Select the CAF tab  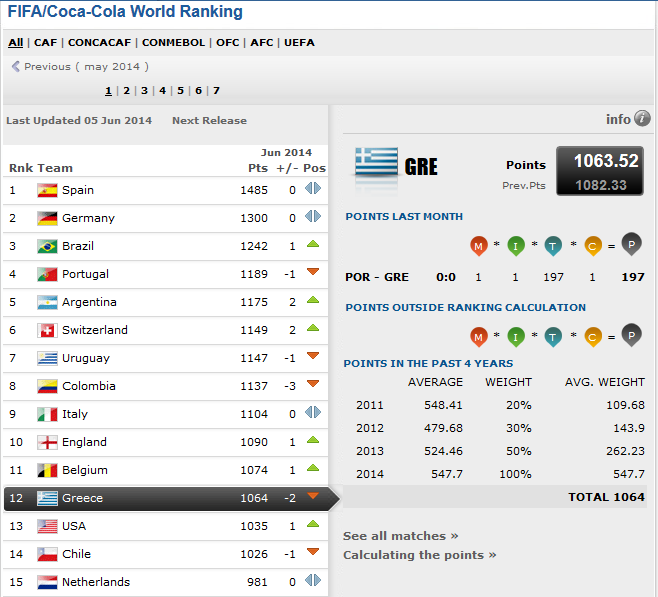pos(45,42)
